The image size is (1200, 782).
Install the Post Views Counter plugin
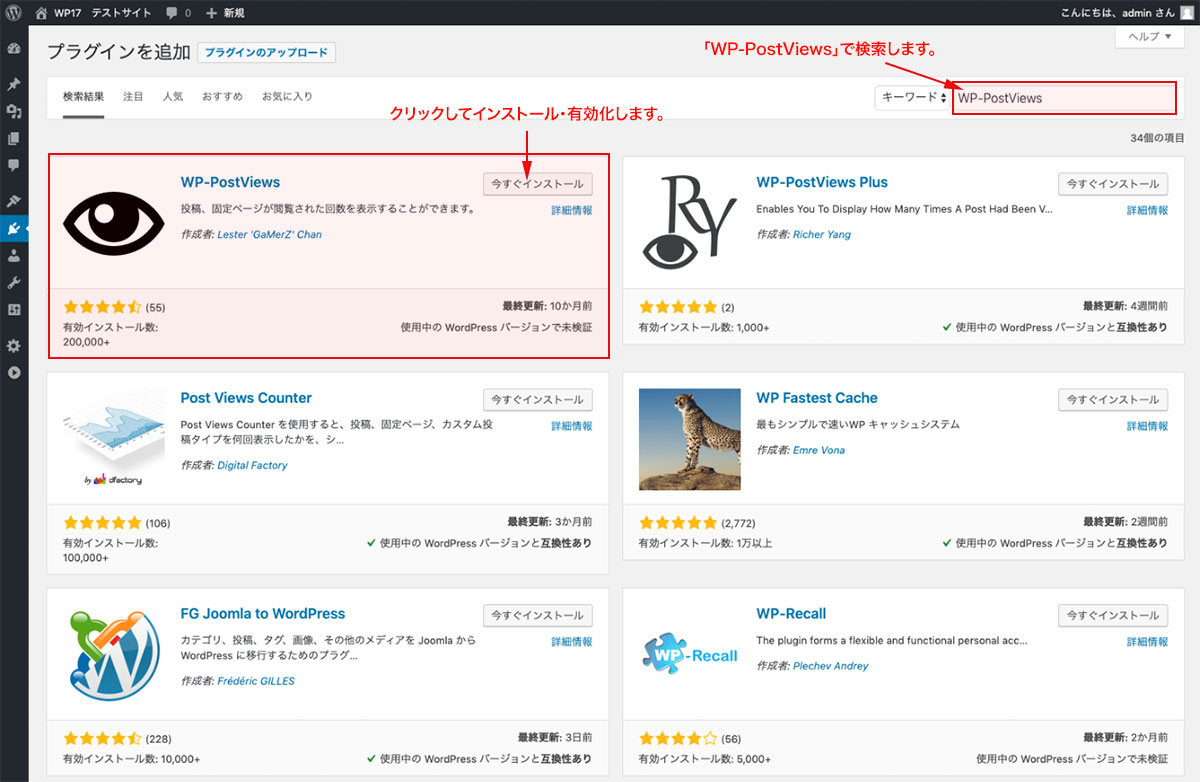537,399
